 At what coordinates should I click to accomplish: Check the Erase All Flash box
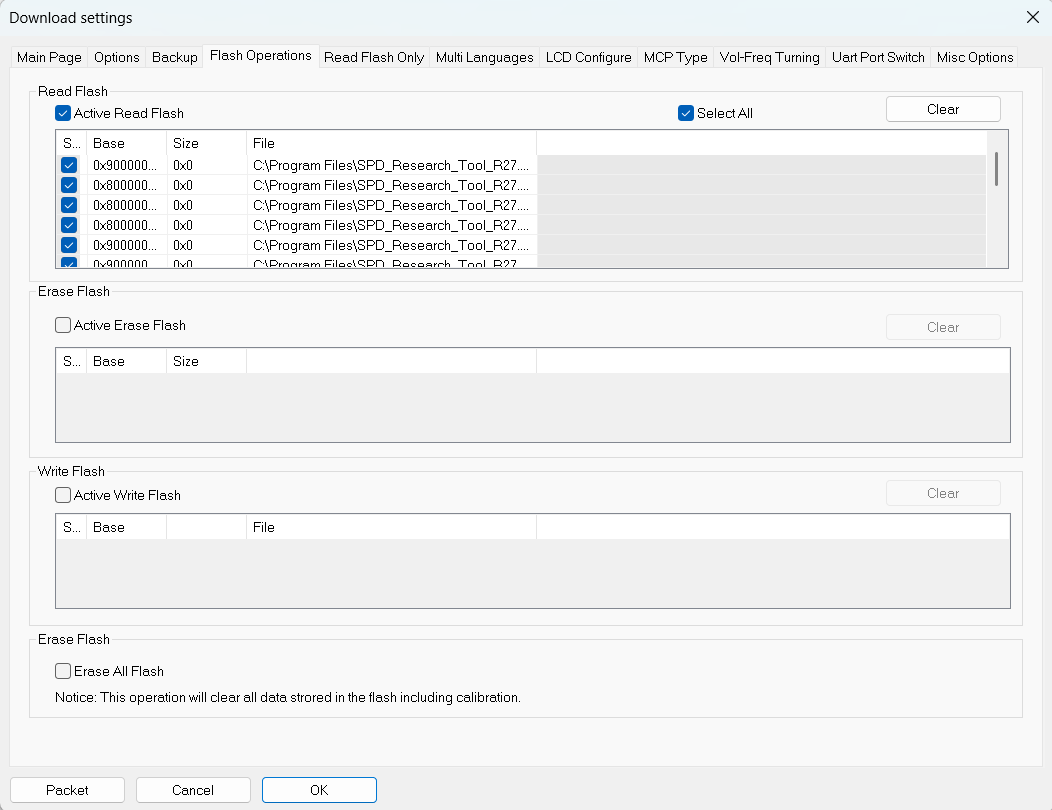point(64,671)
